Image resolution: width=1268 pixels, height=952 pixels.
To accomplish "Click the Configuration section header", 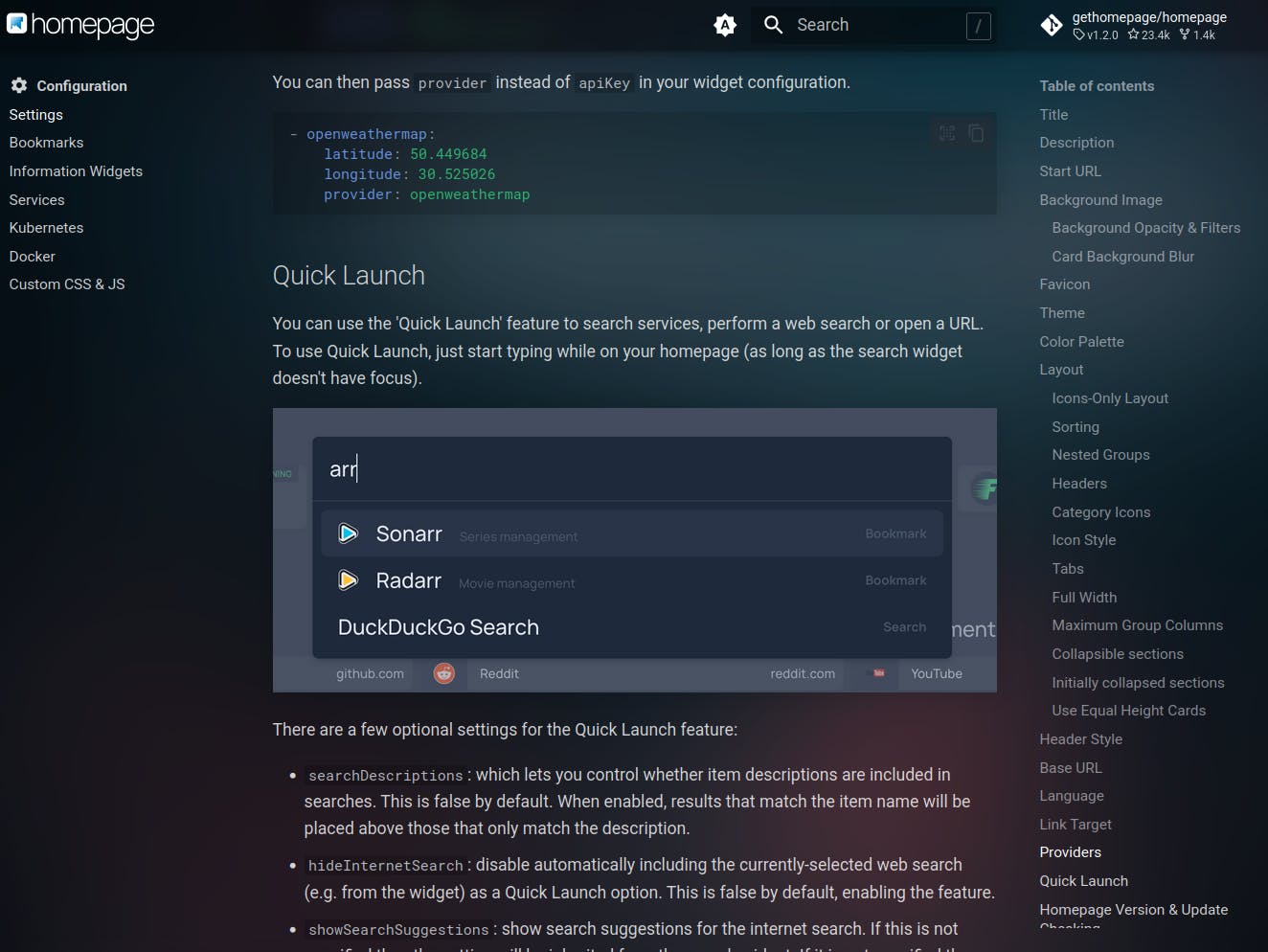I will [81, 86].
